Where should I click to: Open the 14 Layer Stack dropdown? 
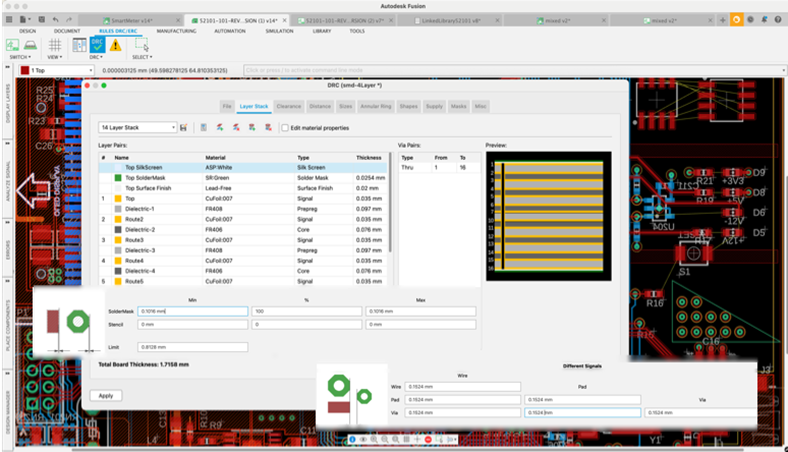[x=137, y=128]
